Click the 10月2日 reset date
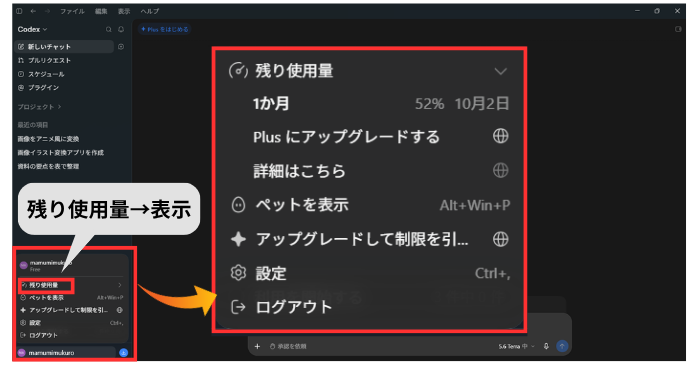The width and height of the screenshot is (698, 365). pos(482,104)
